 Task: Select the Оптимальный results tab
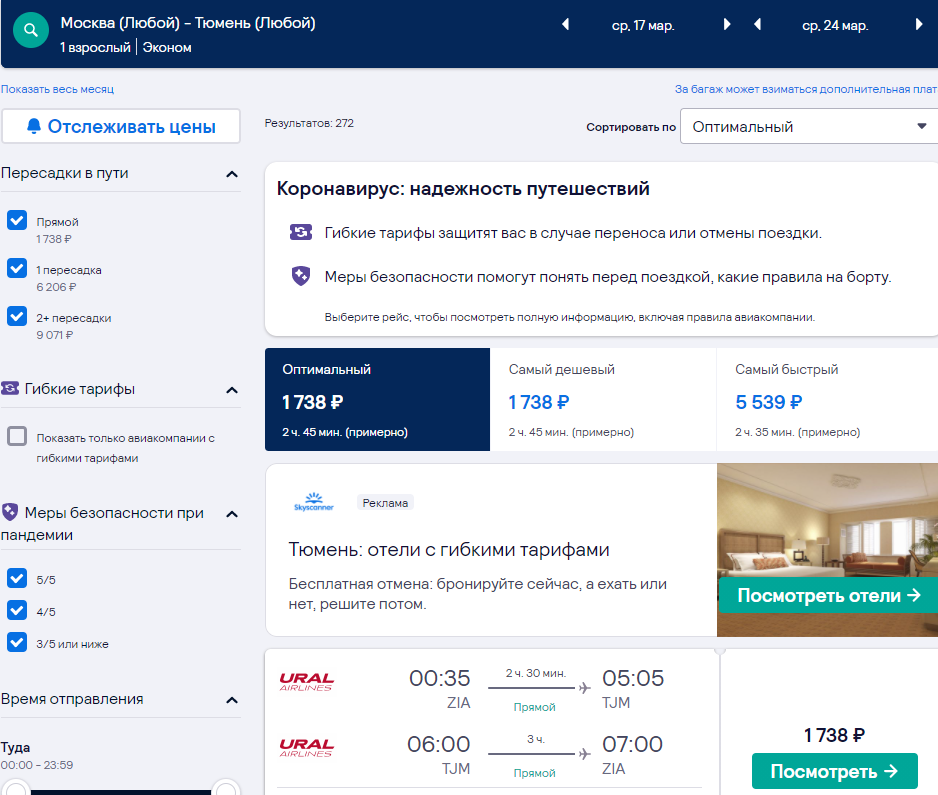377,399
